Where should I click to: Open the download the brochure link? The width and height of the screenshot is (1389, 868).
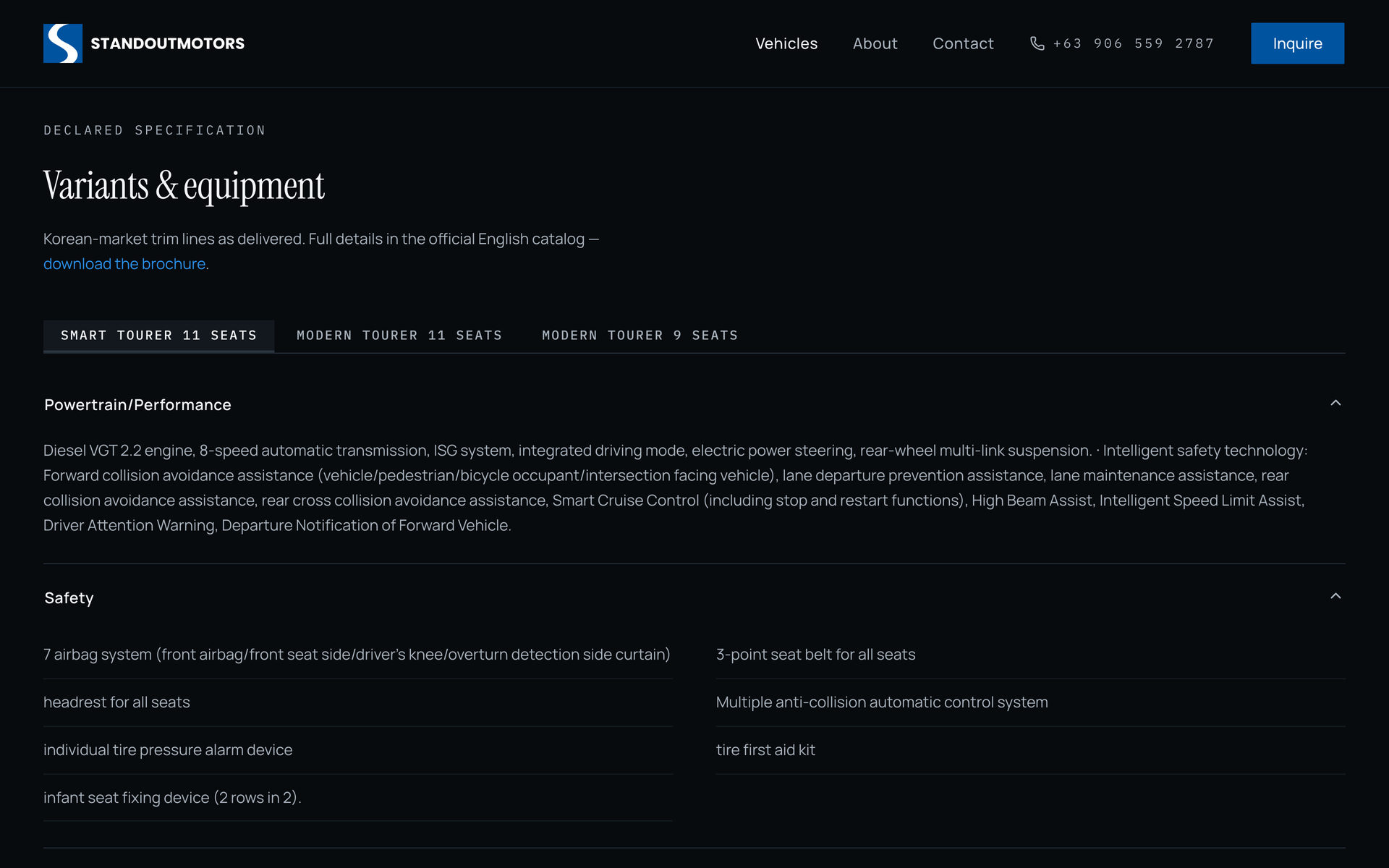[124, 264]
